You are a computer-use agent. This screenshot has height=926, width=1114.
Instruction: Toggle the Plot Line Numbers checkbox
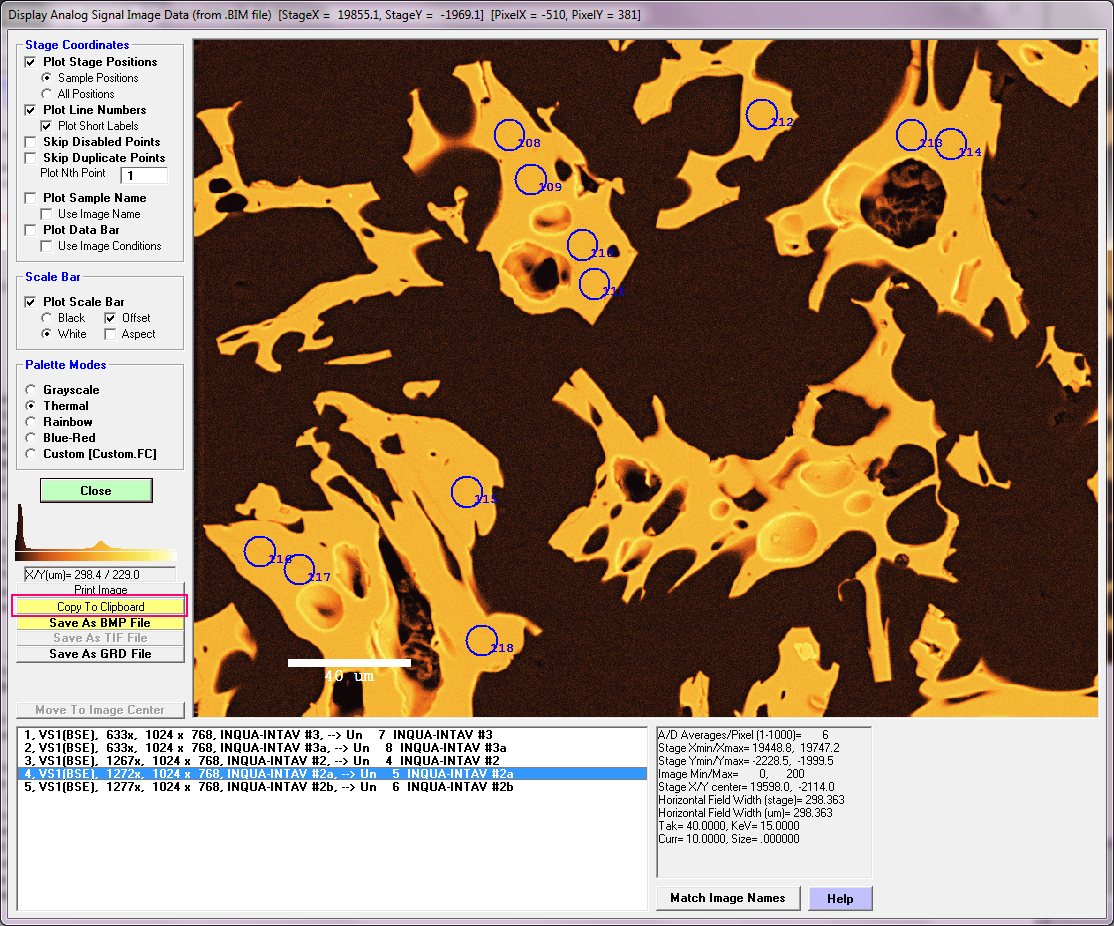click(x=31, y=110)
